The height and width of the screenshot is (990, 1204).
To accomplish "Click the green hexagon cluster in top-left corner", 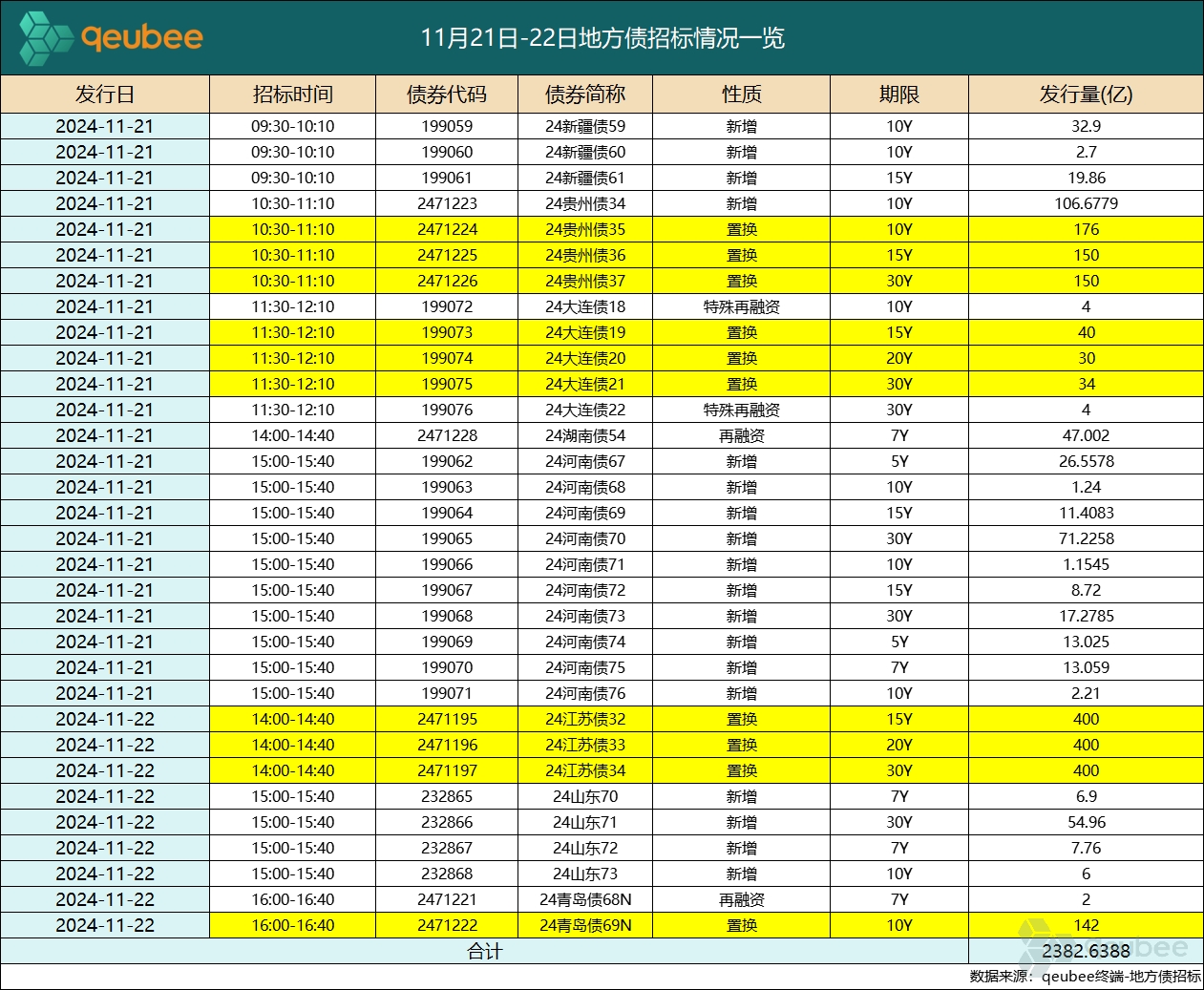I will point(47,40).
